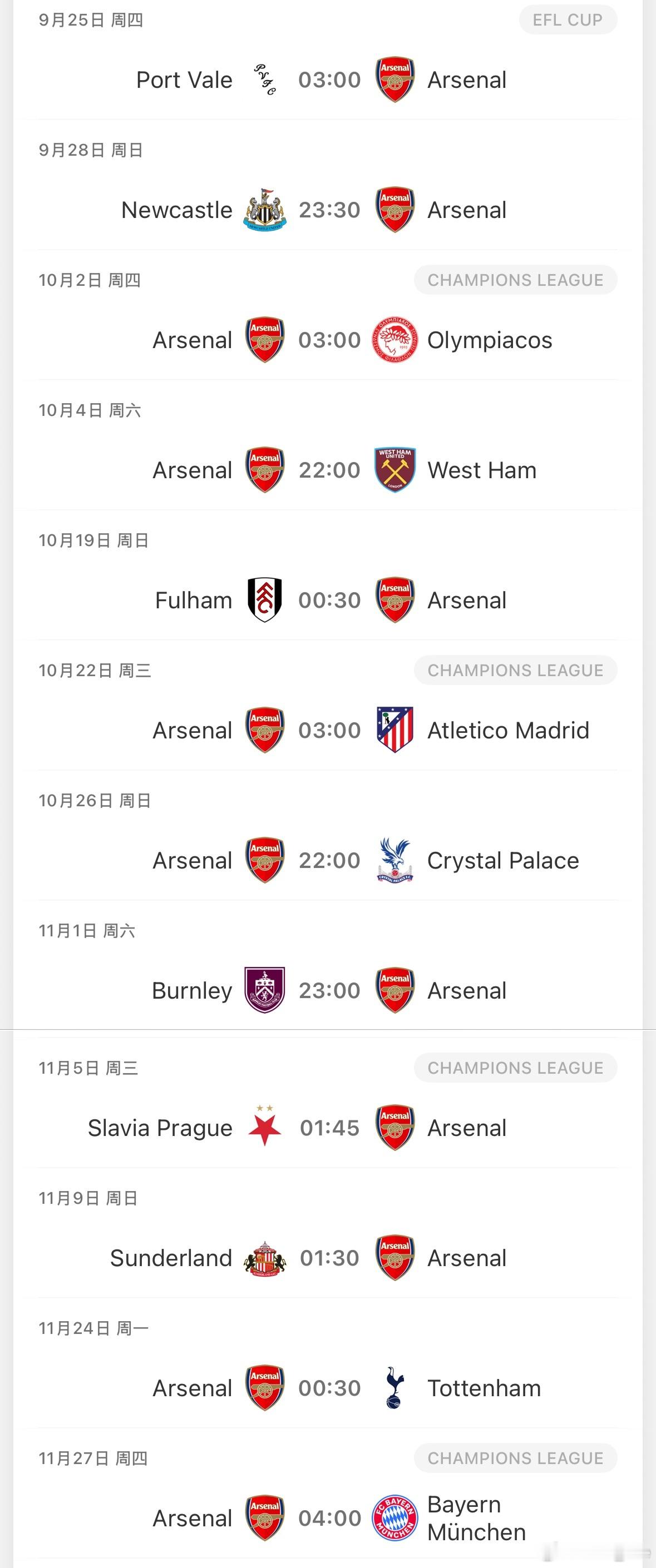This screenshot has height=1568, width=656.
Task: Open the 11月24日 周一 date header
Action: (94, 1328)
